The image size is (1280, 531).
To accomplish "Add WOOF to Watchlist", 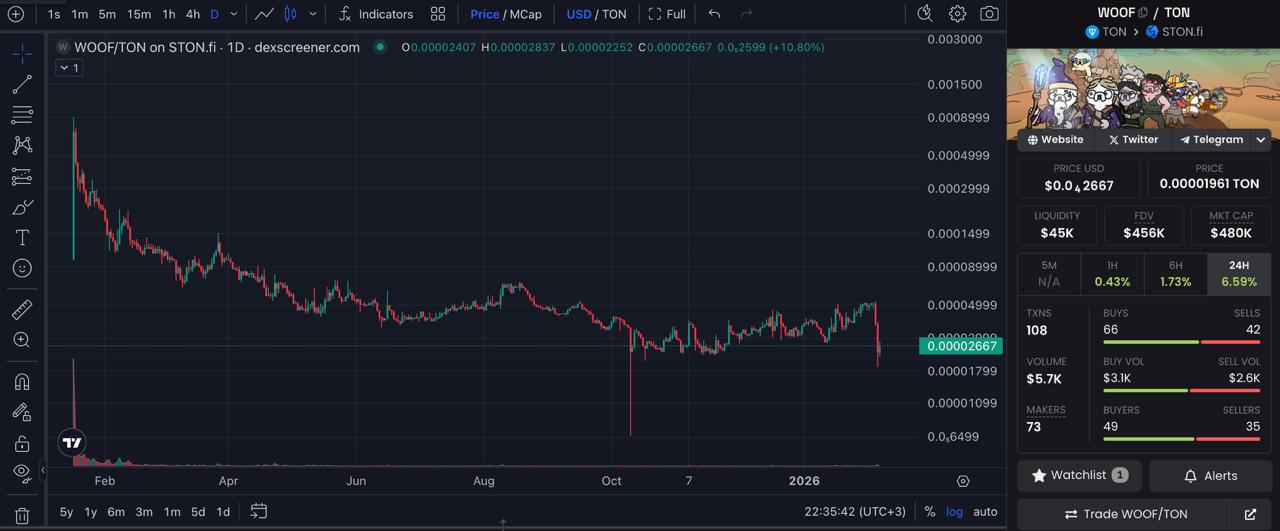I will 1079,475.
